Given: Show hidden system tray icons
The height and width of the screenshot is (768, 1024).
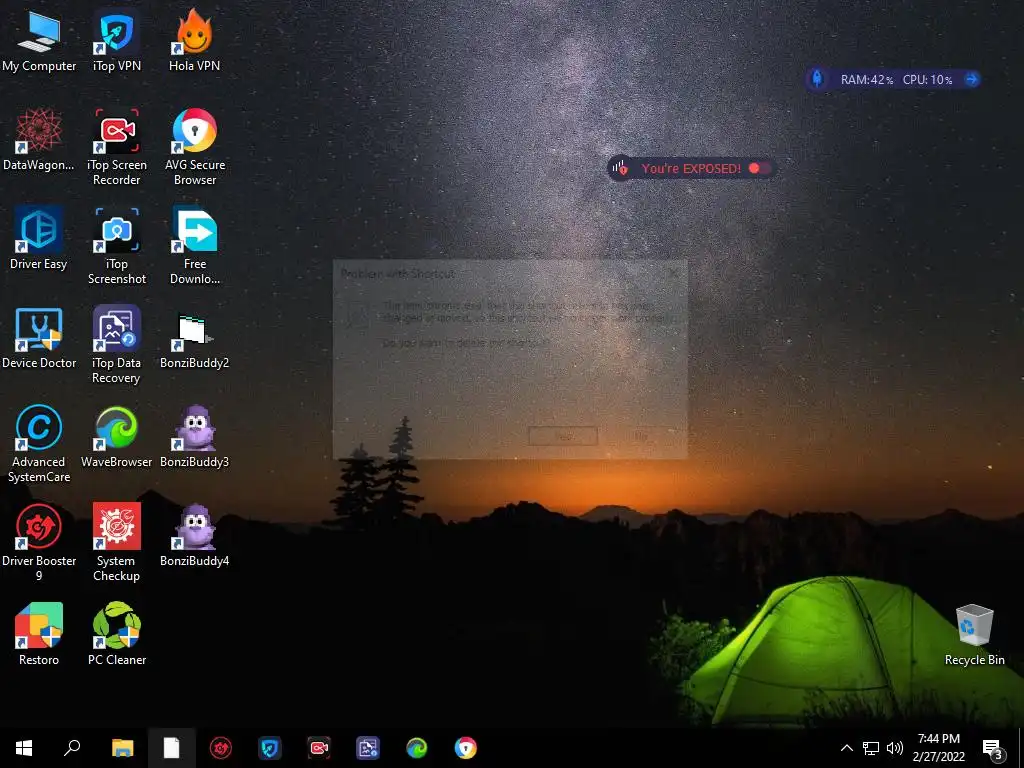Looking at the screenshot, I should [846, 748].
